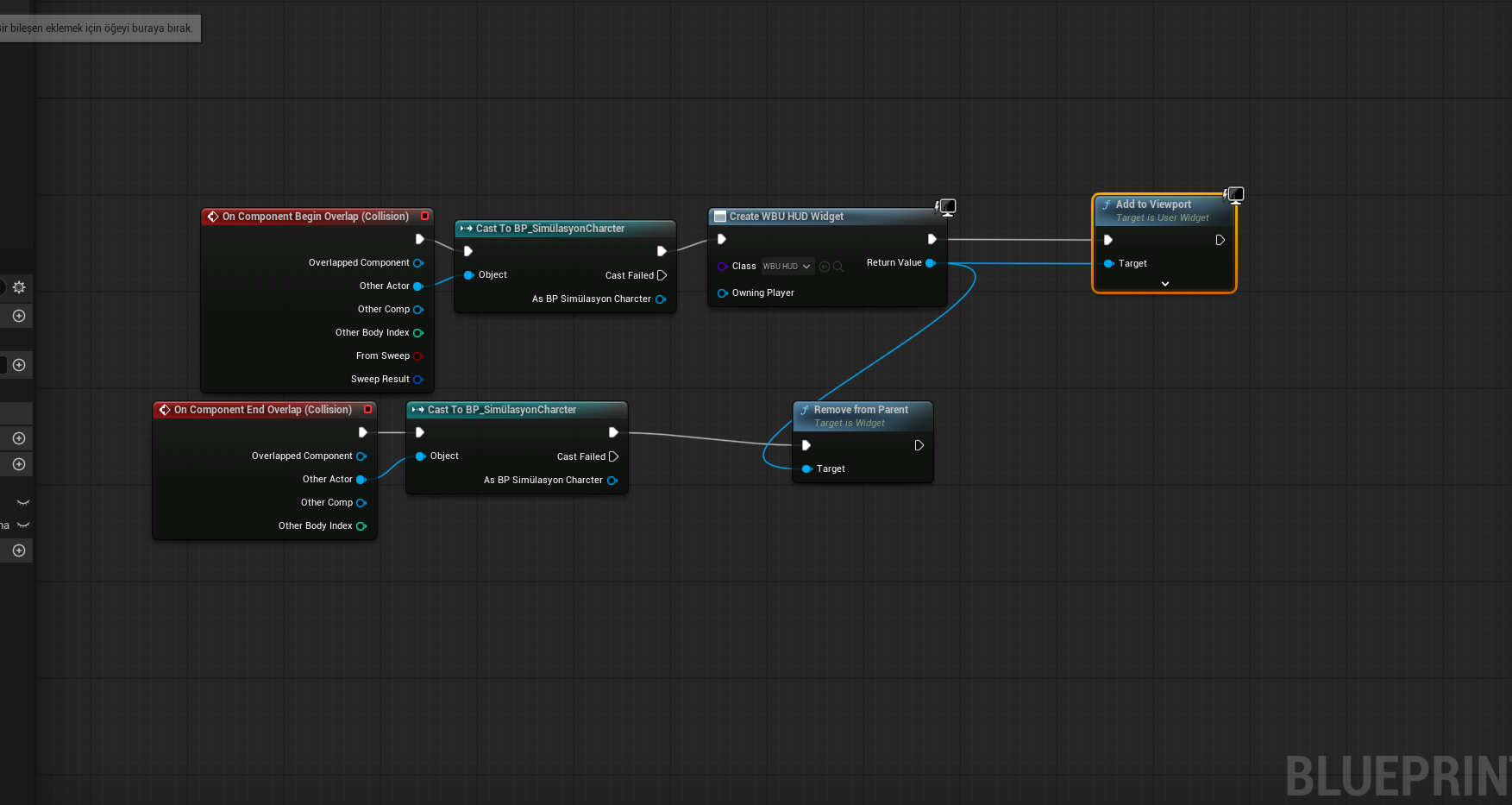Viewport: 1512px width, 805px height.
Task: Click the delegate pin on End Overlap node
Action: tap(367, 409)
